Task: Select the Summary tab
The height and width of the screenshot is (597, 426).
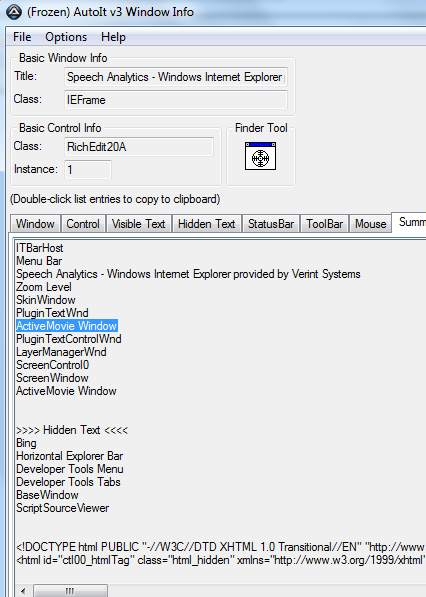Action: click(409, 222)
